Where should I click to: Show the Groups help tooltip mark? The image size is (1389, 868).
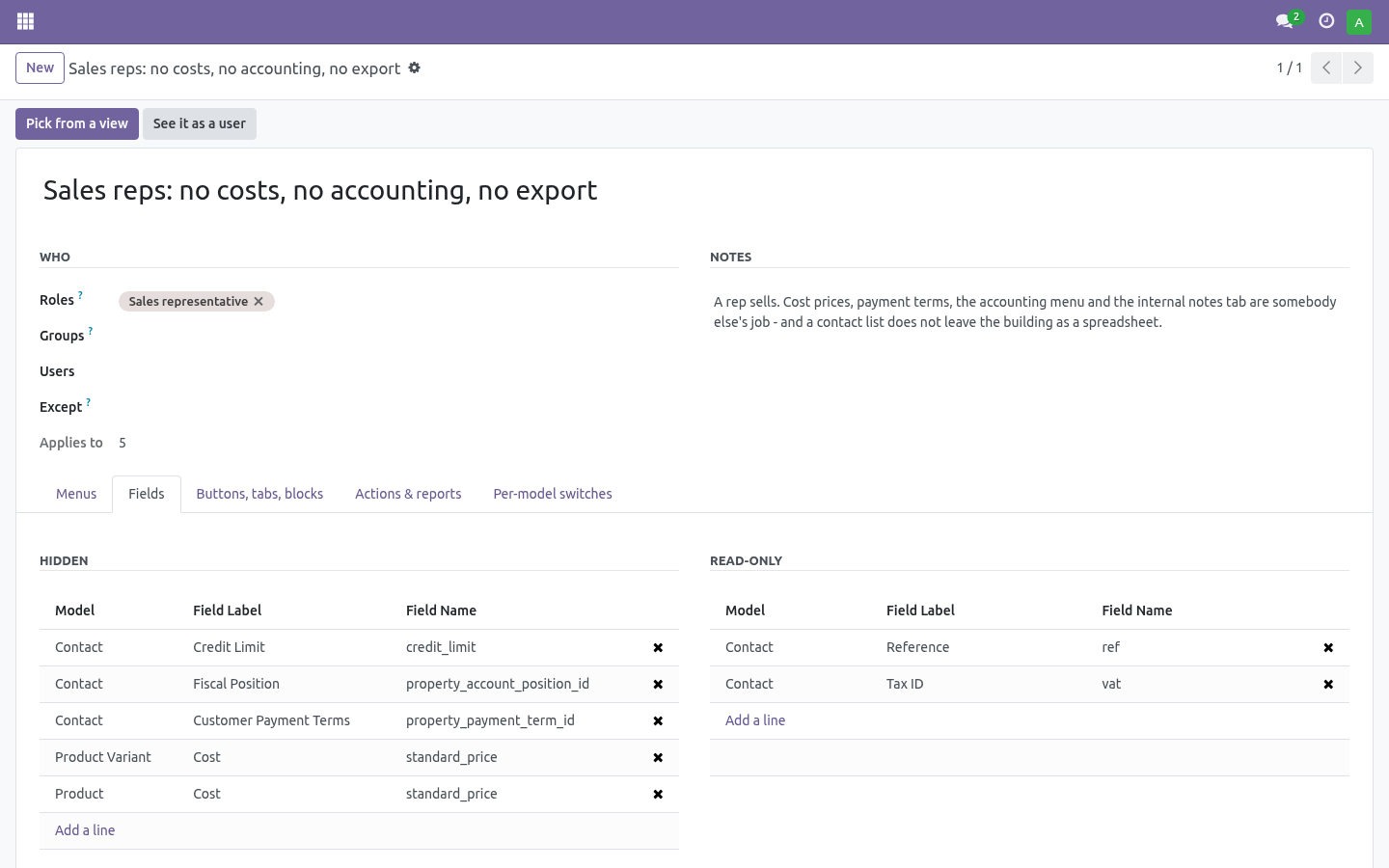point(91,331)
